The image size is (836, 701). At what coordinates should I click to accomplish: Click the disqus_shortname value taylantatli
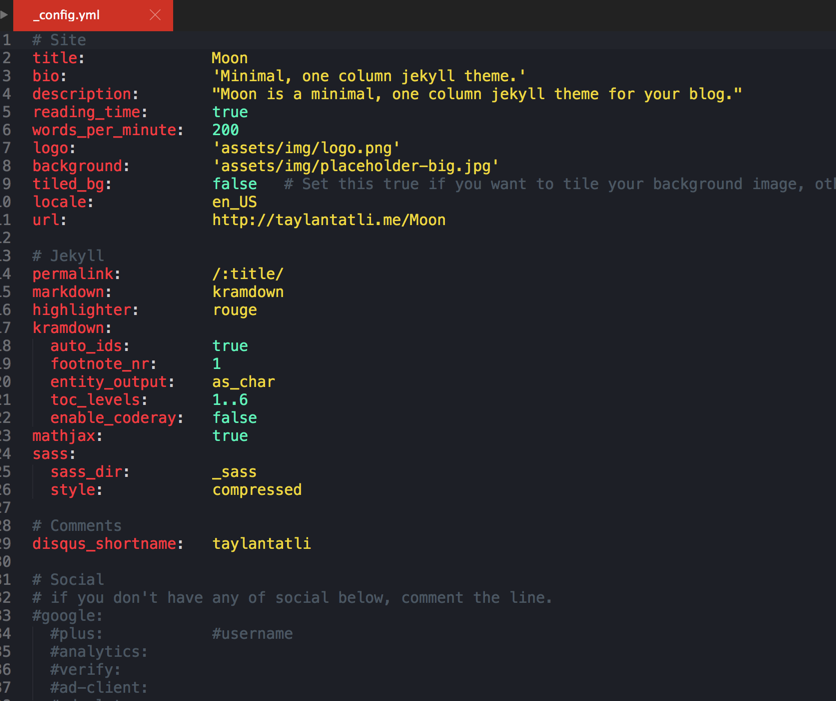261,544
